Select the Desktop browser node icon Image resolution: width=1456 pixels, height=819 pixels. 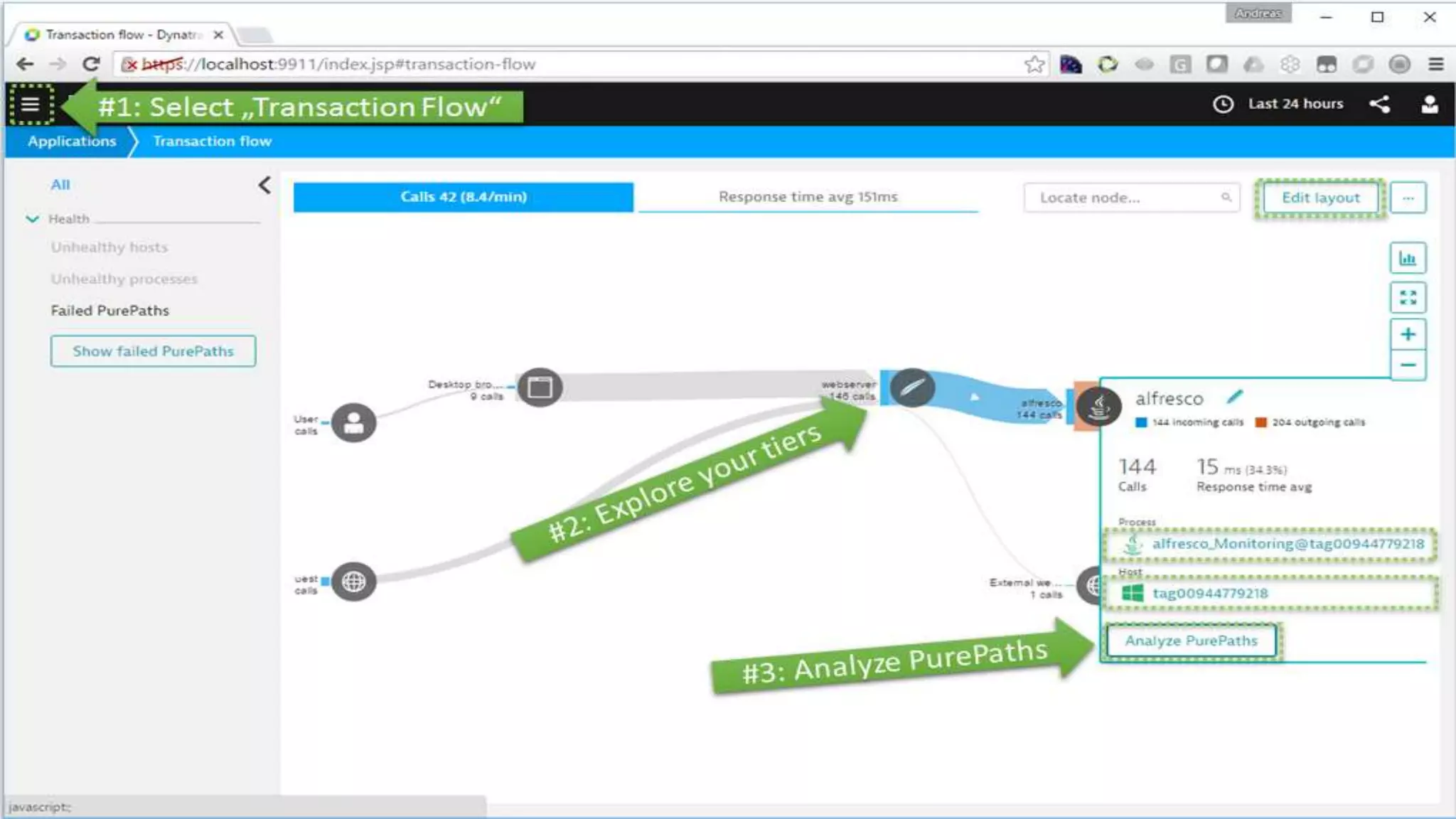pyautogui.click(x=540, y=387)
